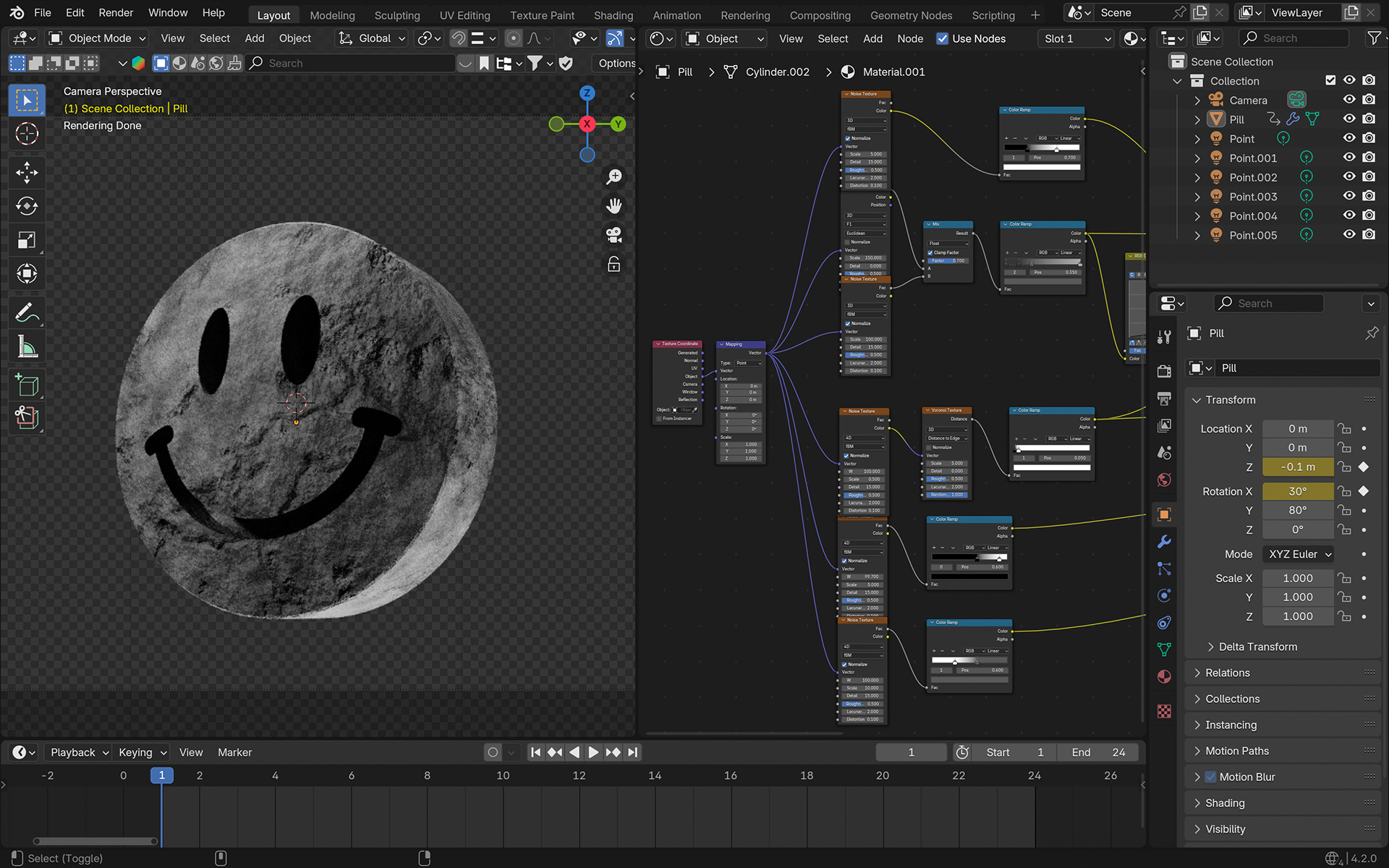Switch to the Shading workspace tab
This screenshot has width=1389, height=868.
613,15
